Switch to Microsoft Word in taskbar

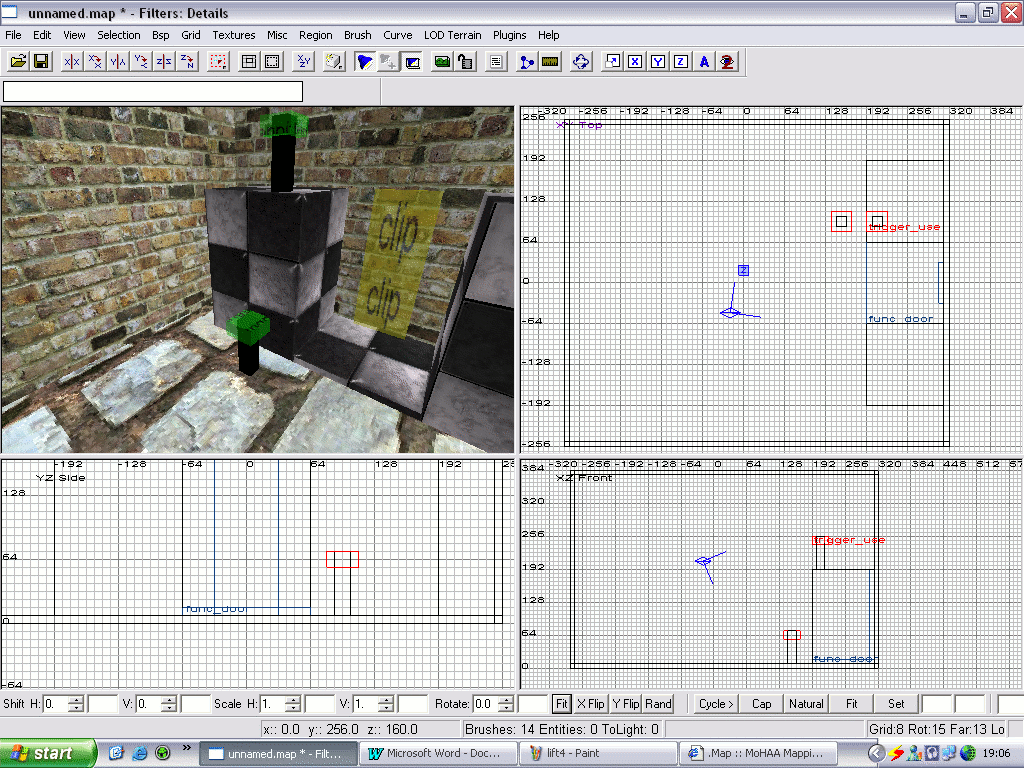pyautogui.click(x=436, y=753)
